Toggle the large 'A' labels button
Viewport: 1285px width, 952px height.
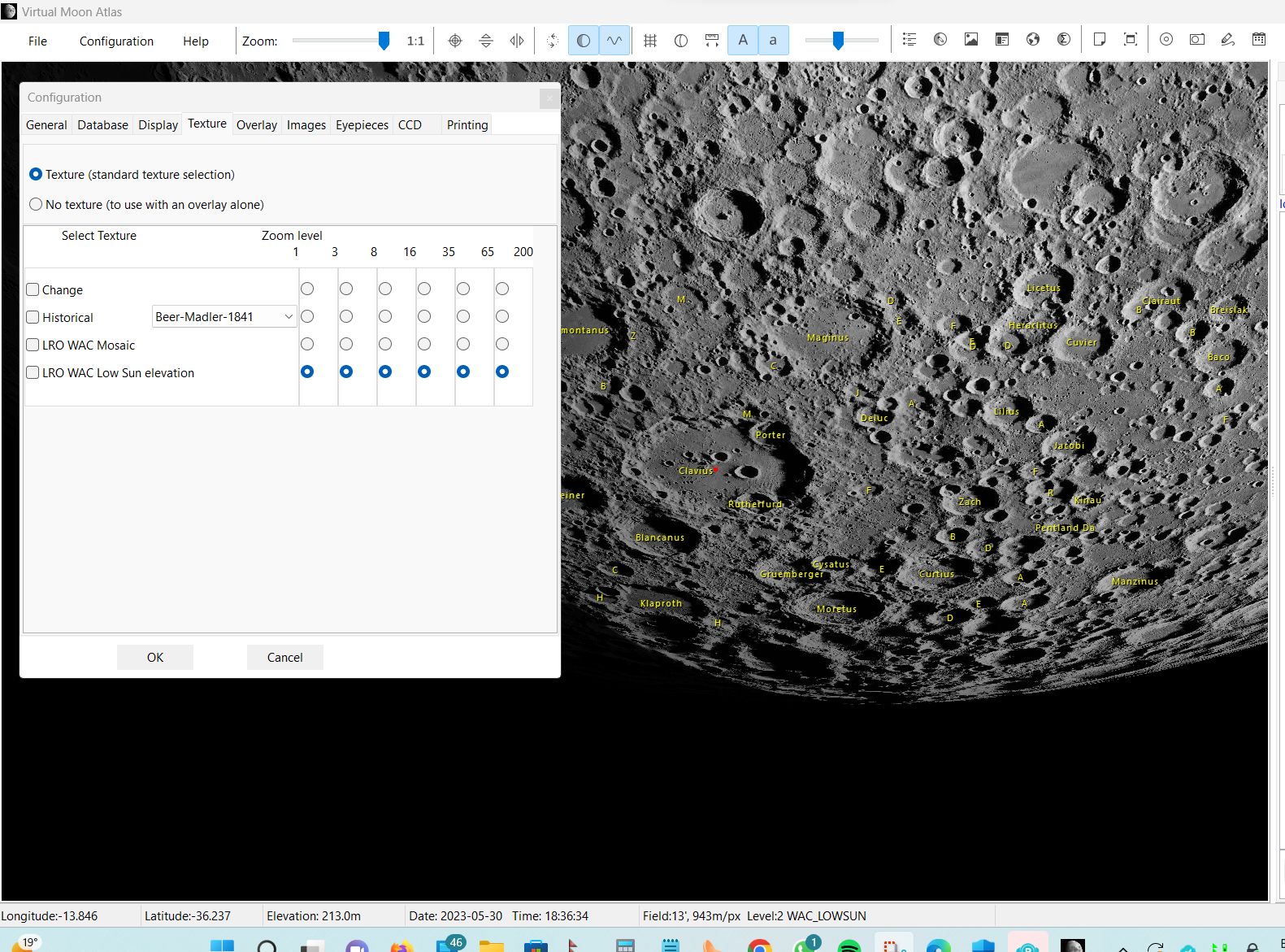tap(743, 40)
